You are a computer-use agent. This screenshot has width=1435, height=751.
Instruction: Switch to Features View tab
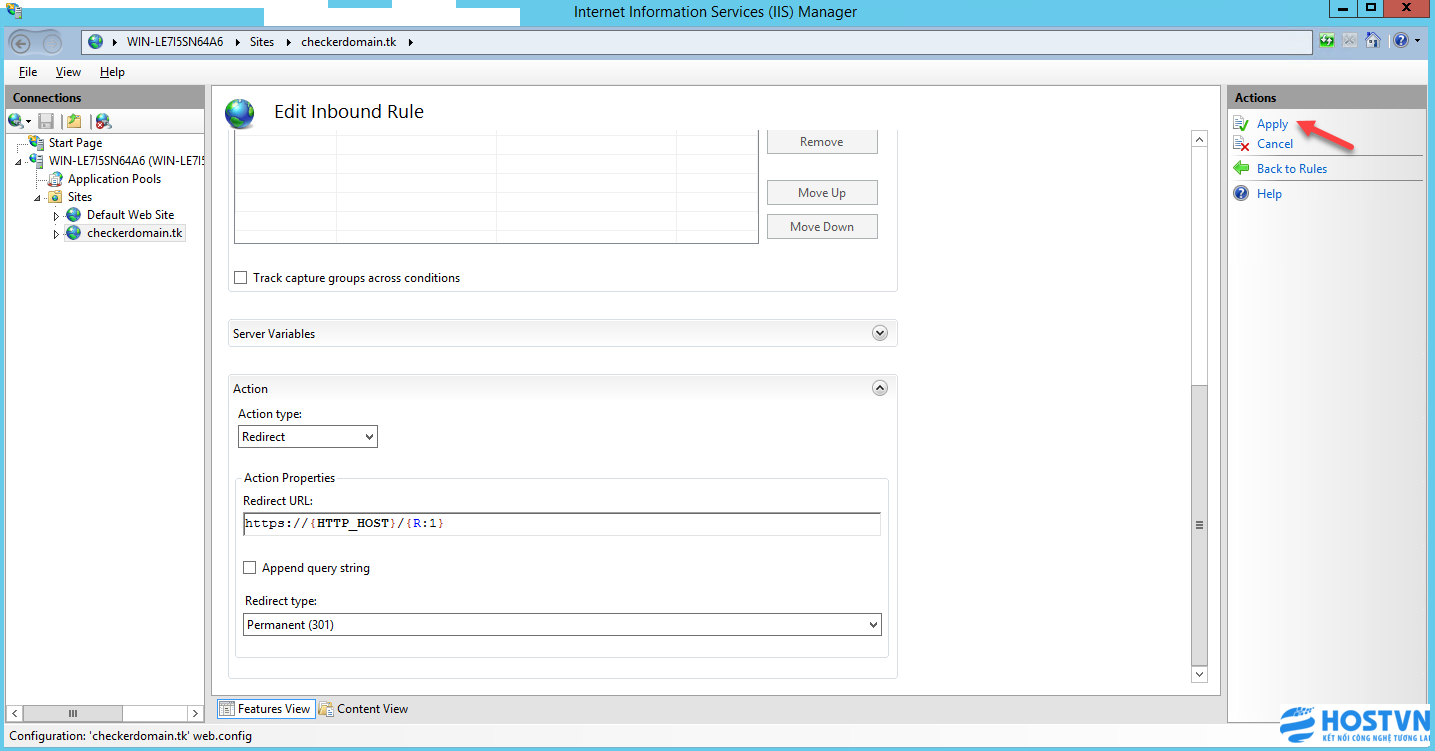click(265, 709)
